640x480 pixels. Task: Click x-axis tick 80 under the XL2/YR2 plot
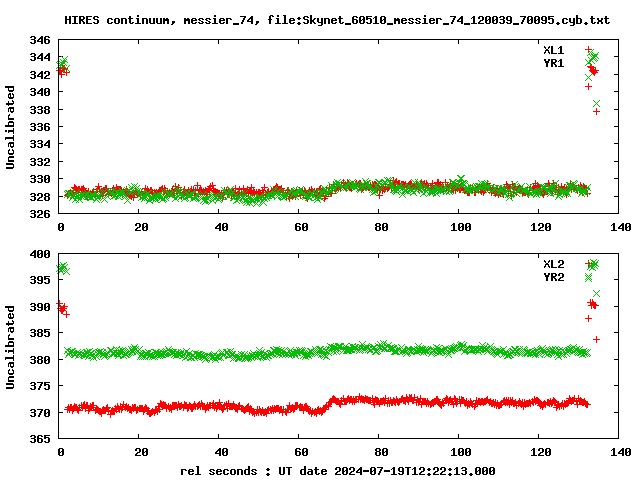tap(381, 452)
